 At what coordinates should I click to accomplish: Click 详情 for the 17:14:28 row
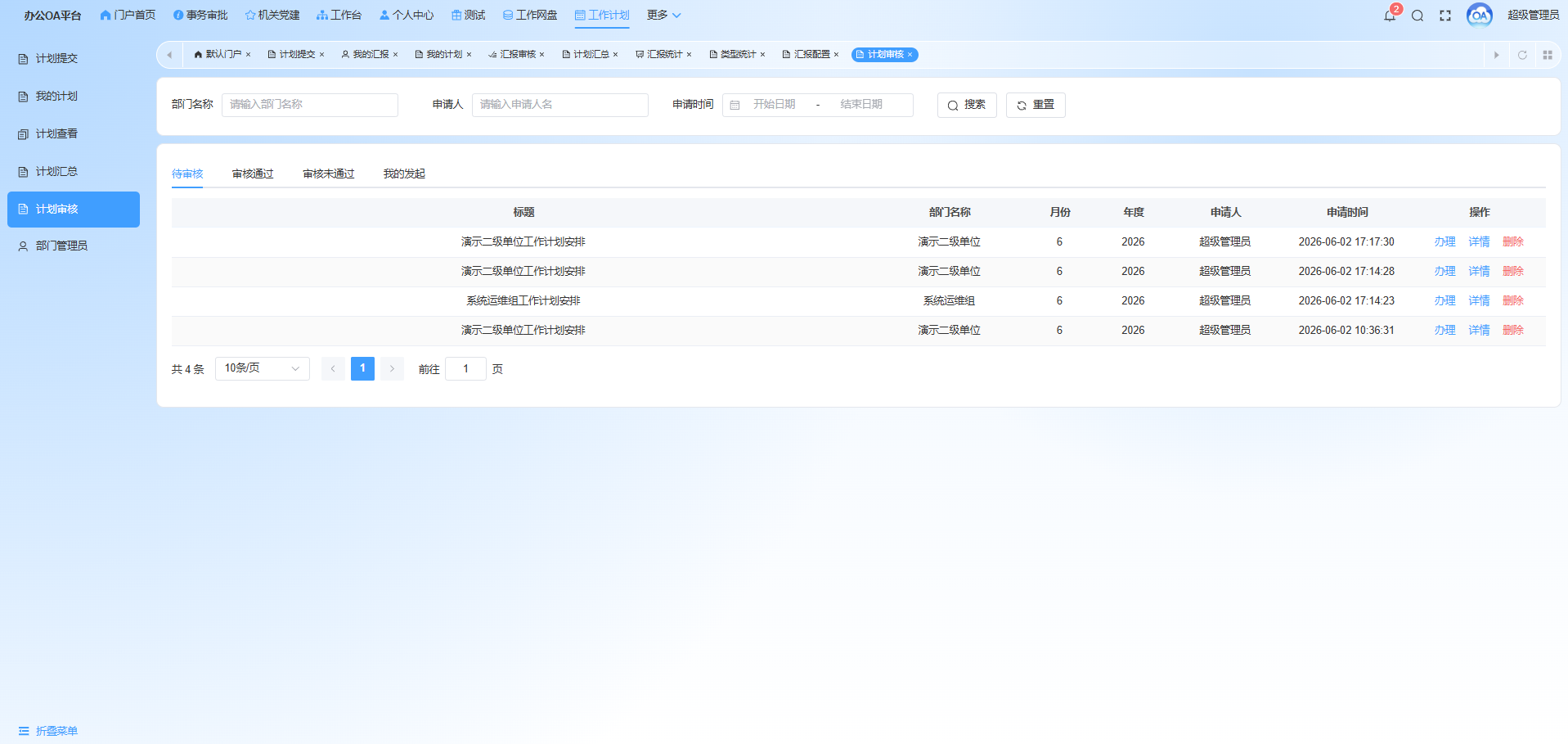point(1479,272)
